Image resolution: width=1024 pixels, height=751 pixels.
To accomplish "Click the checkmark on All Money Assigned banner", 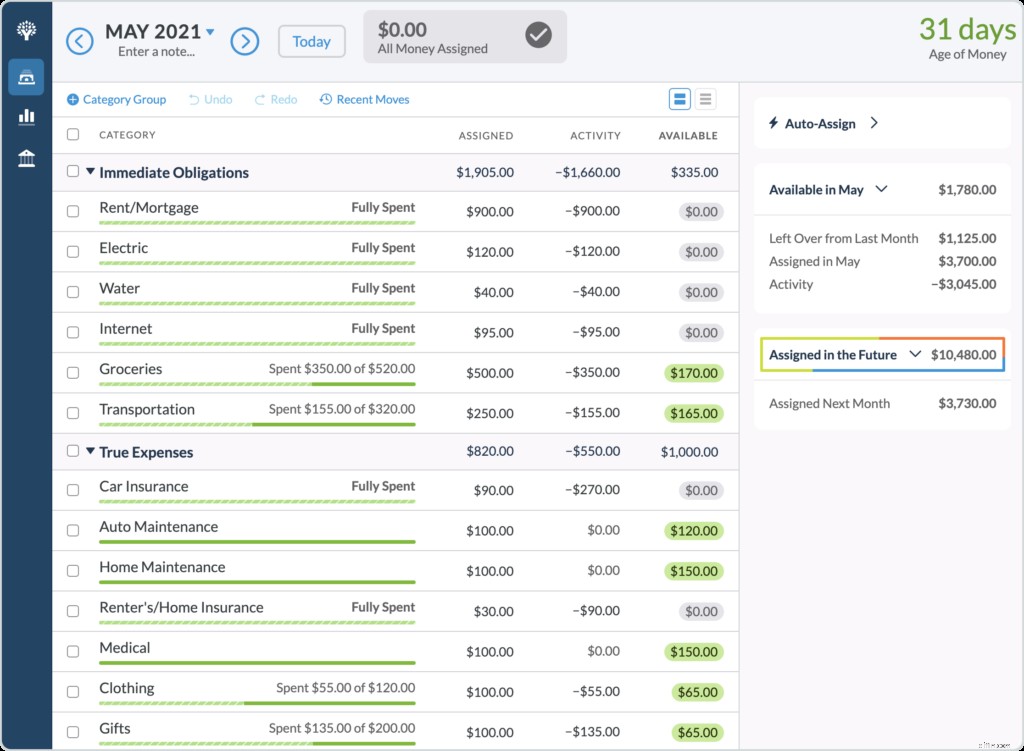I will tap(538, 35).
